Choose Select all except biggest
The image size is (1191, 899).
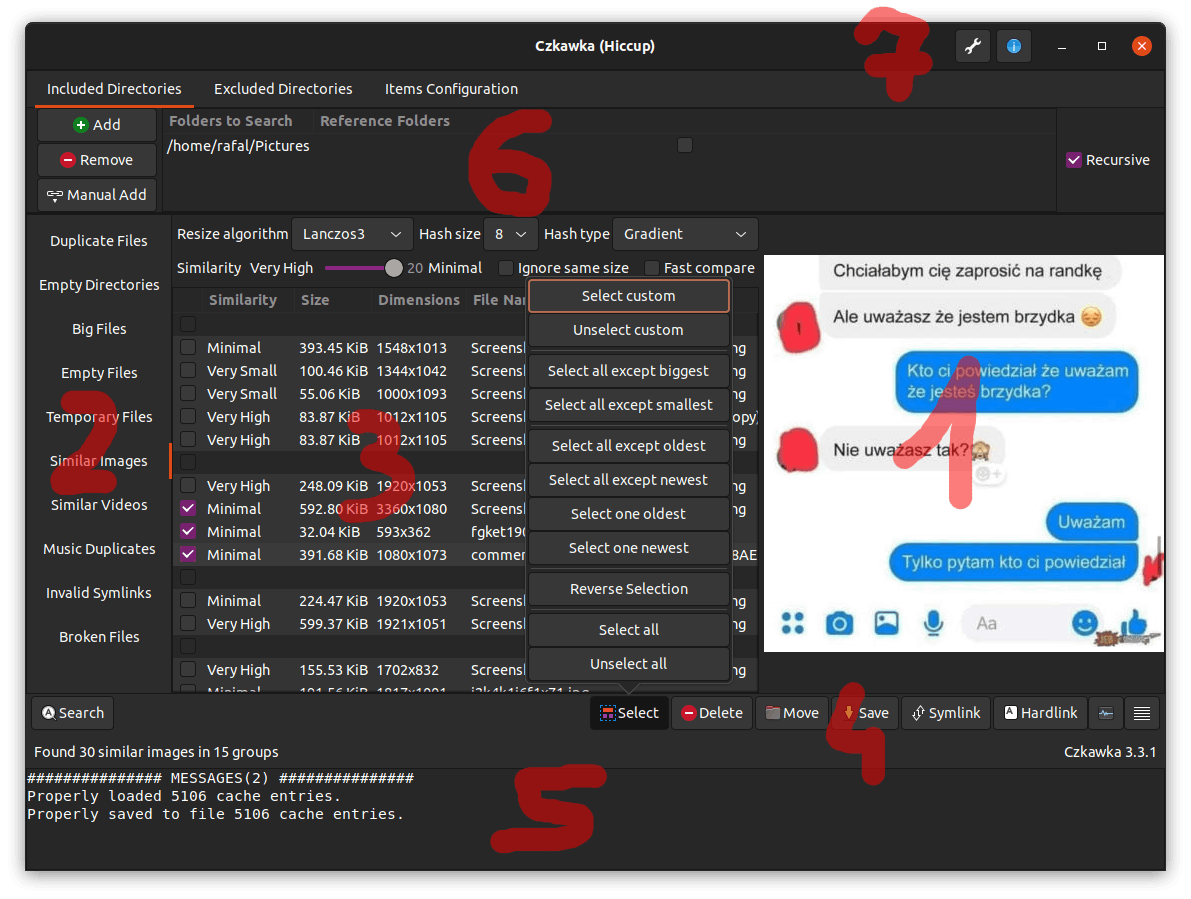point(628,371)
